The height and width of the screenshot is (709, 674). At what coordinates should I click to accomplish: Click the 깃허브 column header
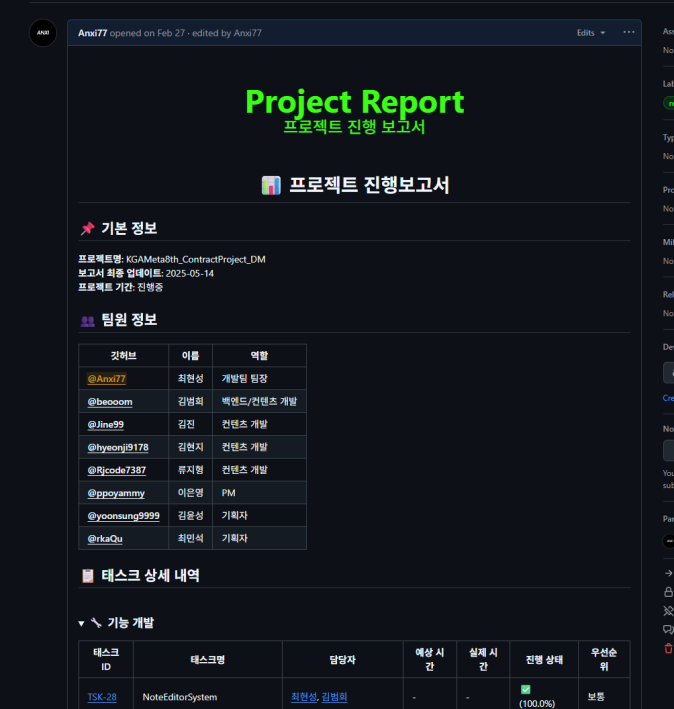point(123,356)
